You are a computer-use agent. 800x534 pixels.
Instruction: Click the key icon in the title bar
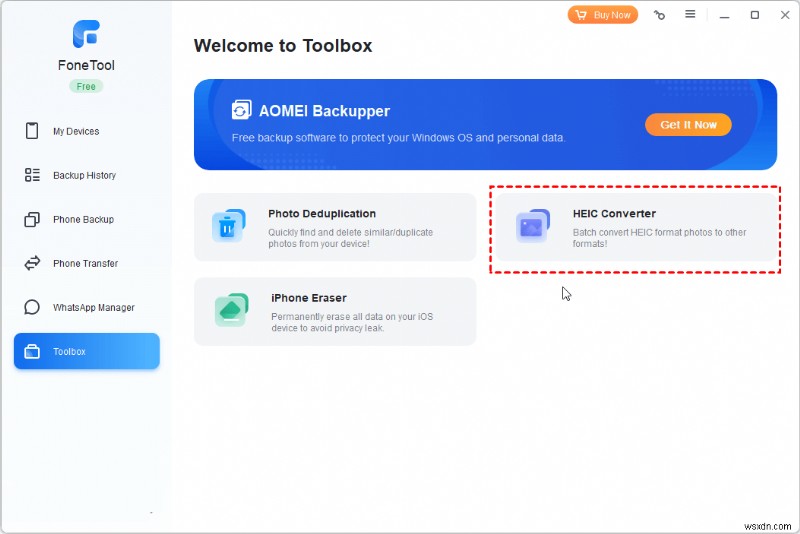pos(659,15)
